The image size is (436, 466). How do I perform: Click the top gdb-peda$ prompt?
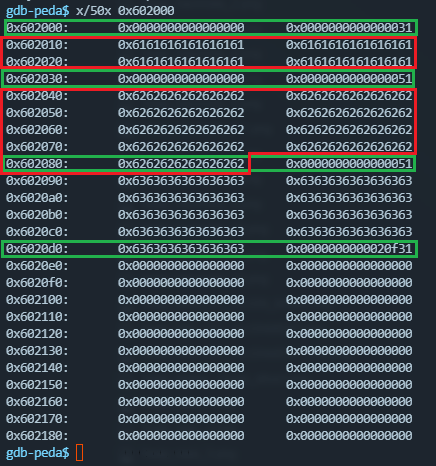coord(38,11)
